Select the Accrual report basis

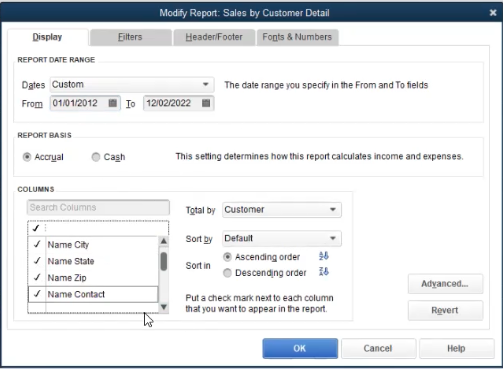27,157
